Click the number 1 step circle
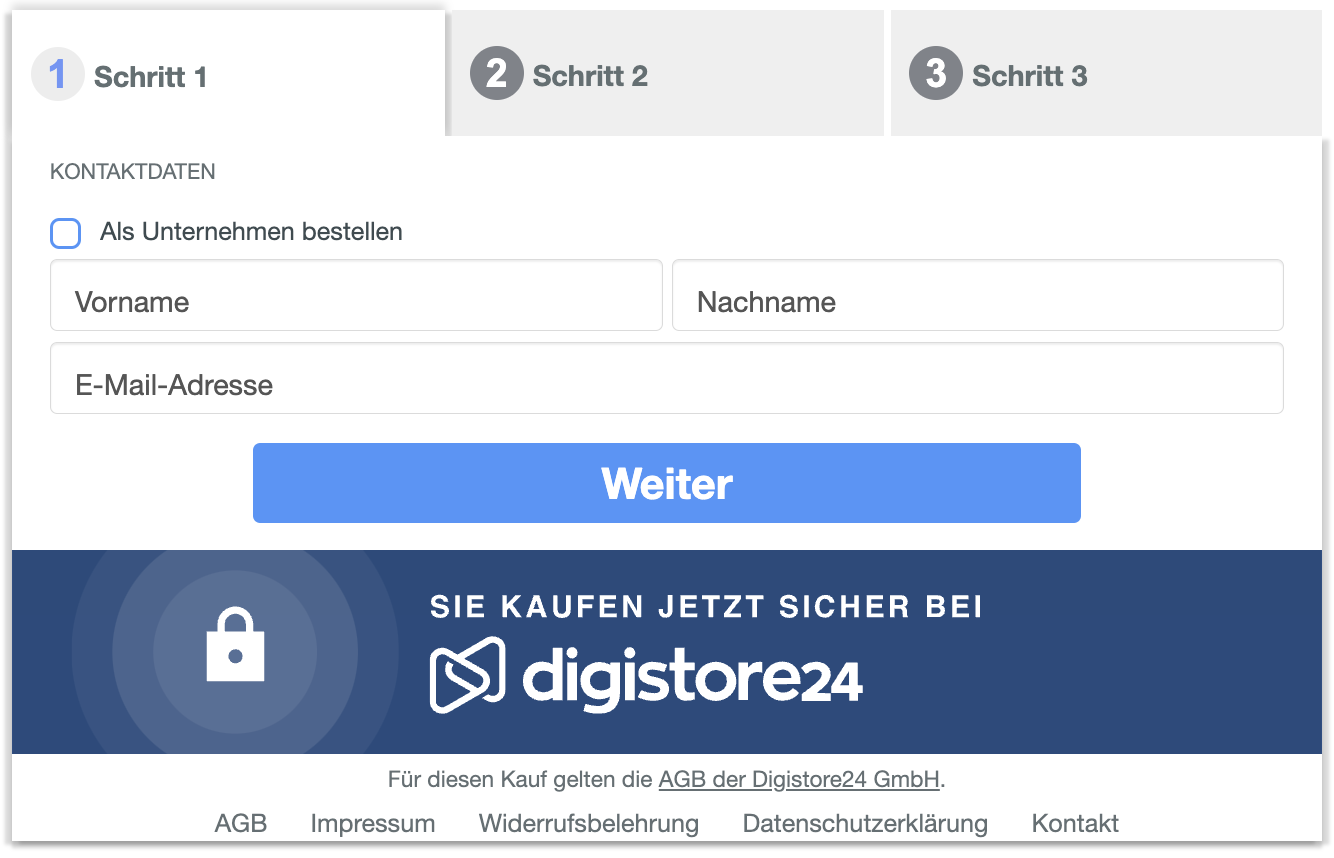1334x858 pixels. (58, 75)
